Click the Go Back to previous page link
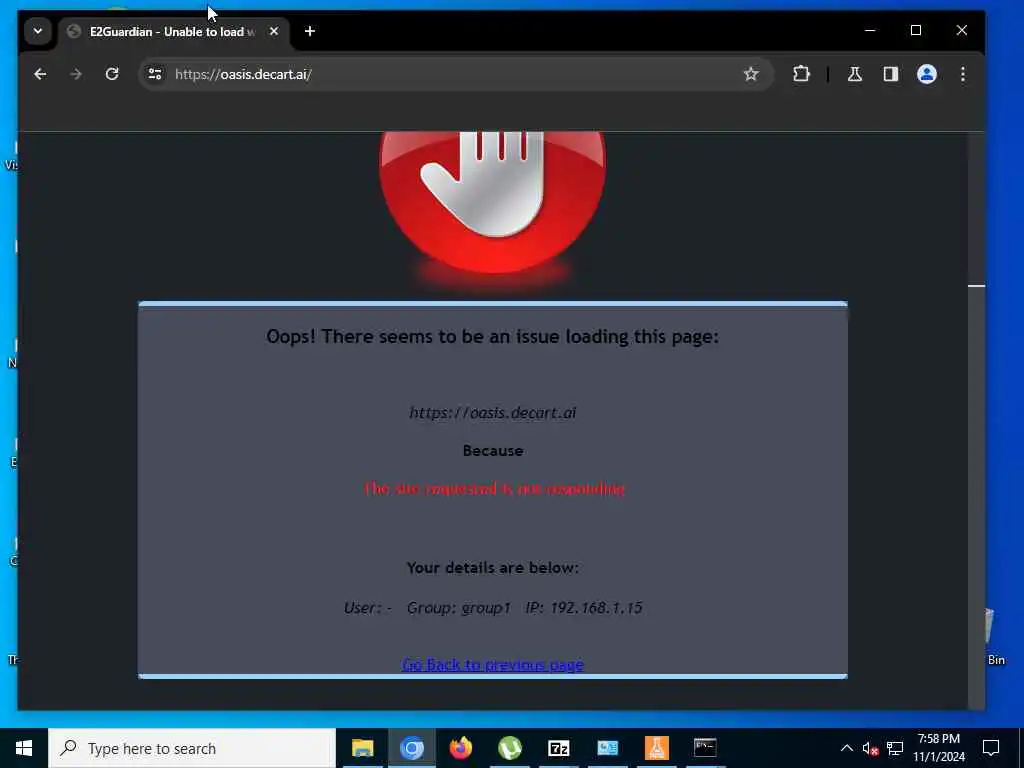This screenshot has width=1024, height=768. pyautogui.click(x=493, y=665)
